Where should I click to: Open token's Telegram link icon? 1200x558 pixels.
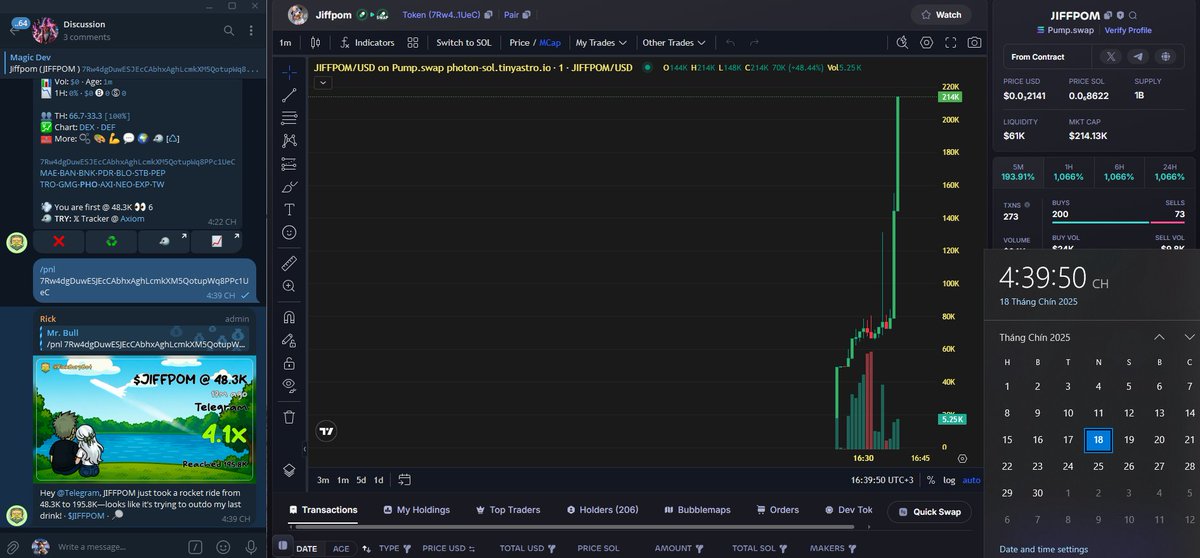point(1138,57)
